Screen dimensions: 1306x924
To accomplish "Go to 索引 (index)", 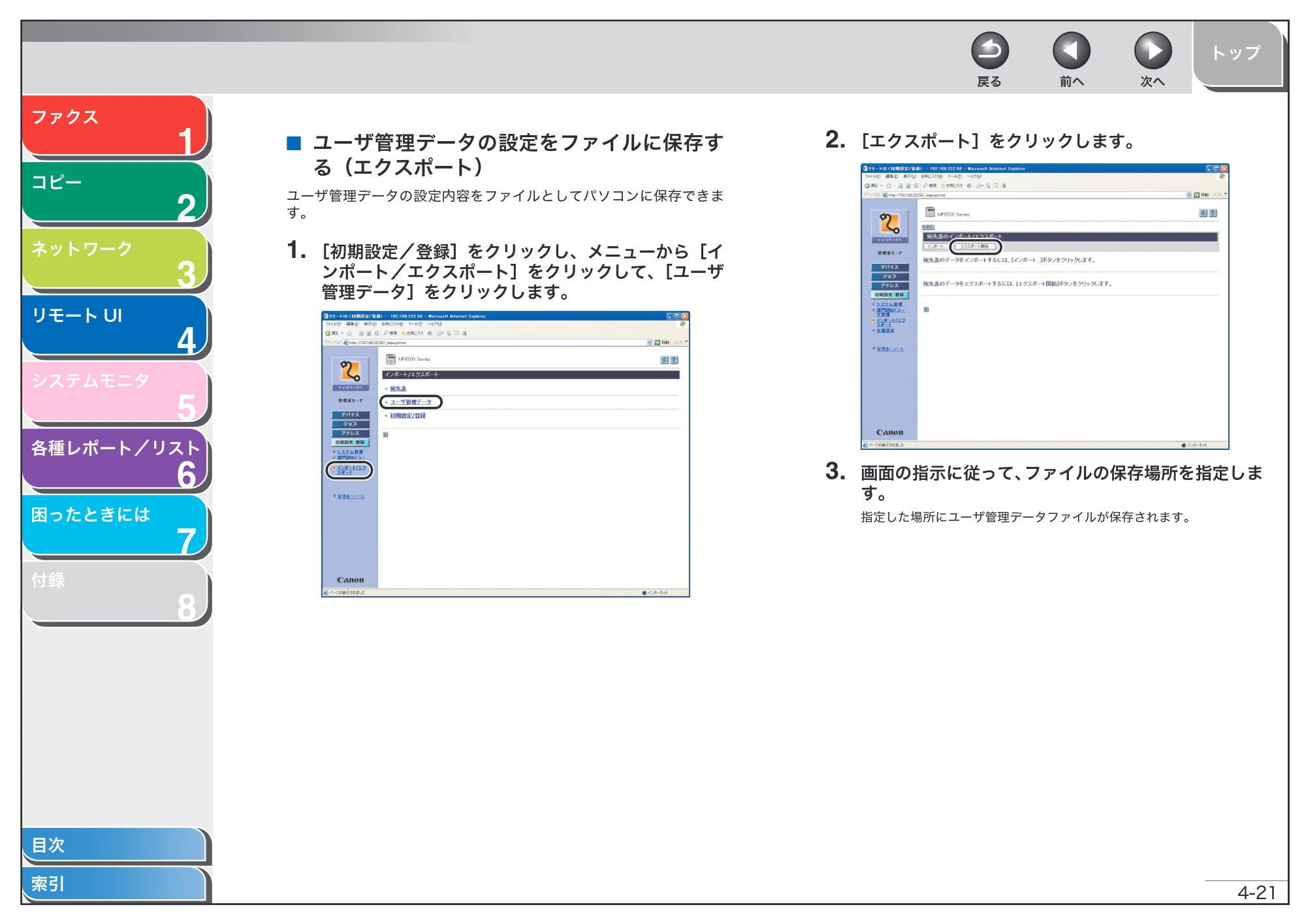I will tap(114, 884).
